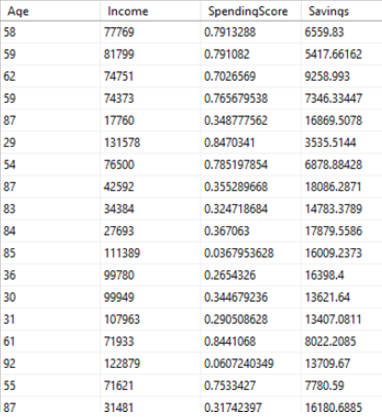The height and width of the screenshot is (417, 382).
Task: Click SpendingScore cell 0.765679538
Action: [251, 98]
